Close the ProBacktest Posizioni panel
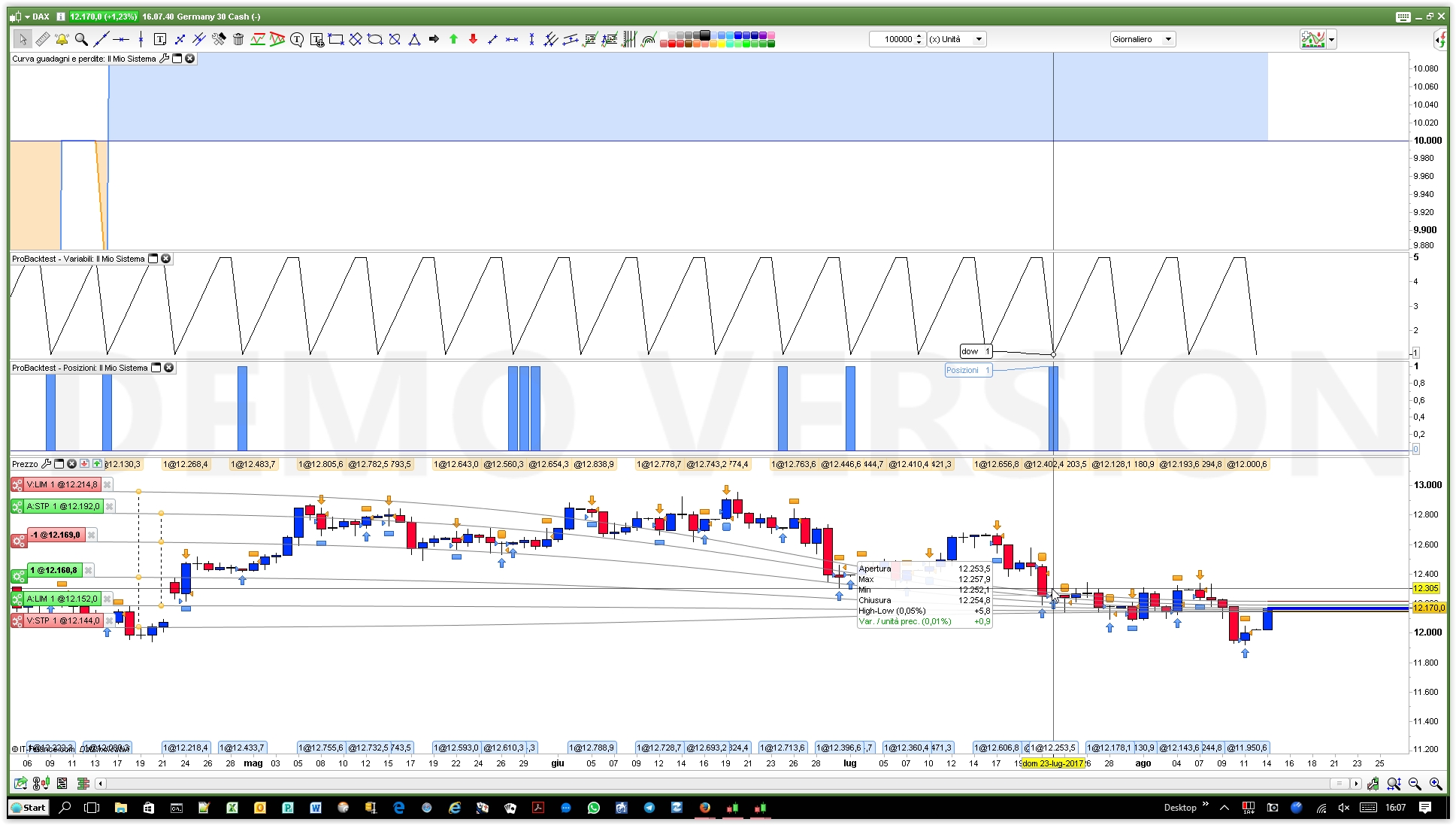This screenshot has height=825, width=1456. click(169, 368)
